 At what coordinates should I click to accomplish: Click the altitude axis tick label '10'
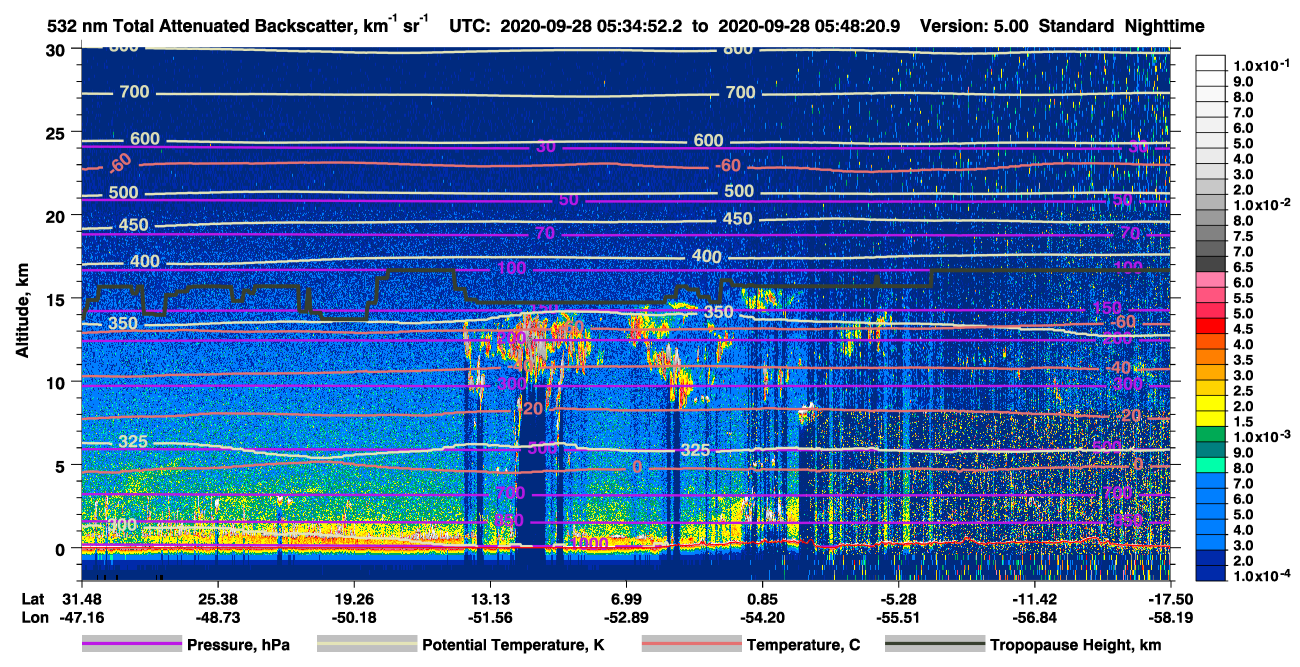(57, 382)
